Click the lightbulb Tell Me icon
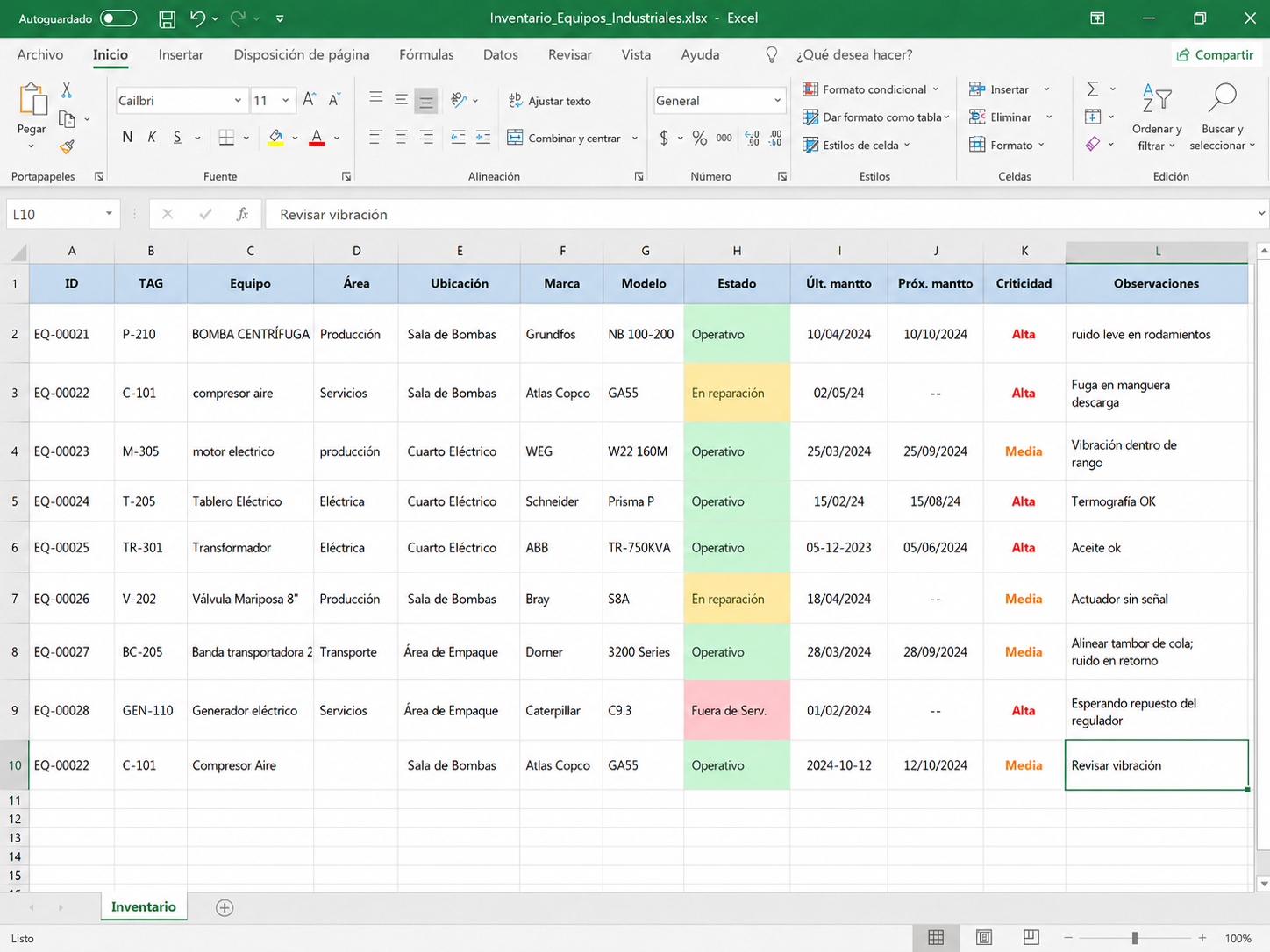Image resolution: width=1270 pixels, height=952 pixels. pyautogui.click(x=772, y=54)
